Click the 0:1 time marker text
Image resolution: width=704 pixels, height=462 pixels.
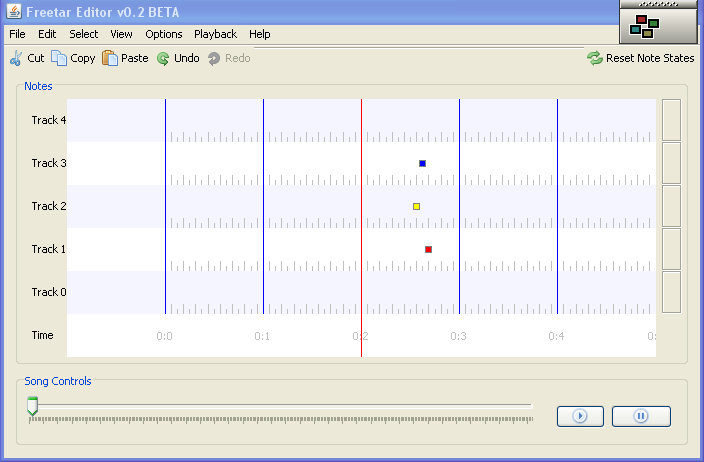coord(262,336)
